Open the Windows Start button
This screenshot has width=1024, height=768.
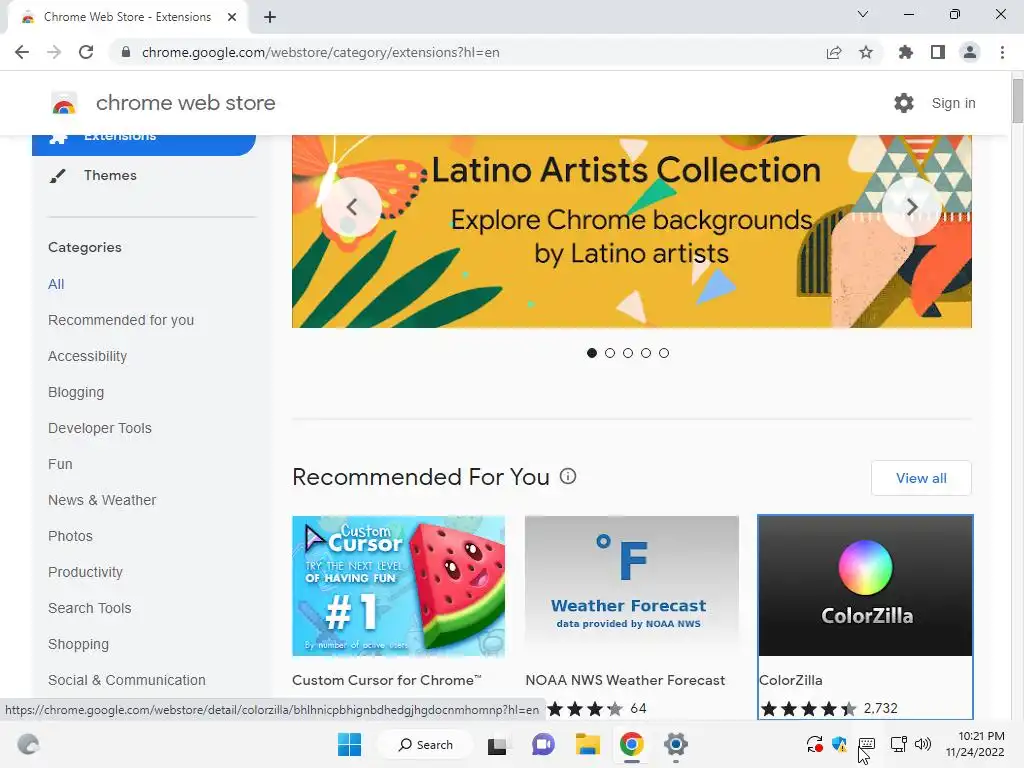click(349, 744)
